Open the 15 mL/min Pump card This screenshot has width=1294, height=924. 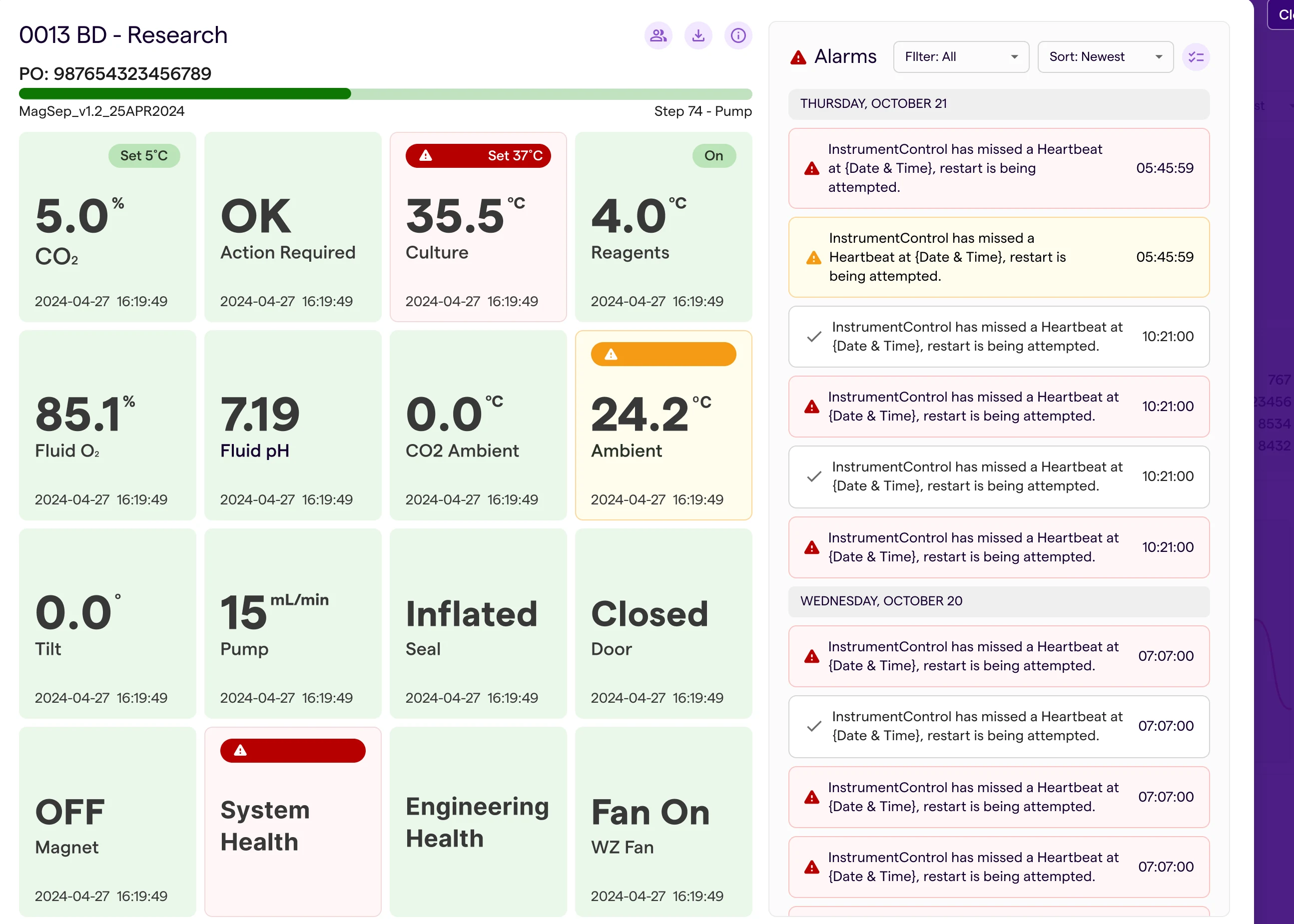click(x=292, y=624)
